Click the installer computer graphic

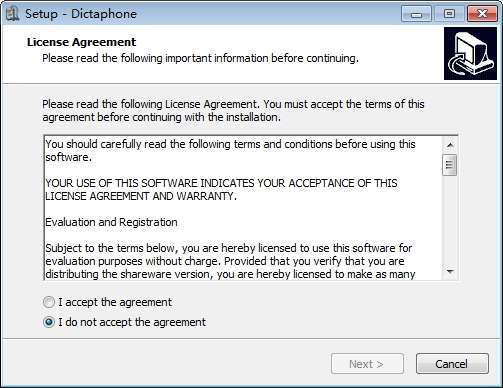click(470, 54)
